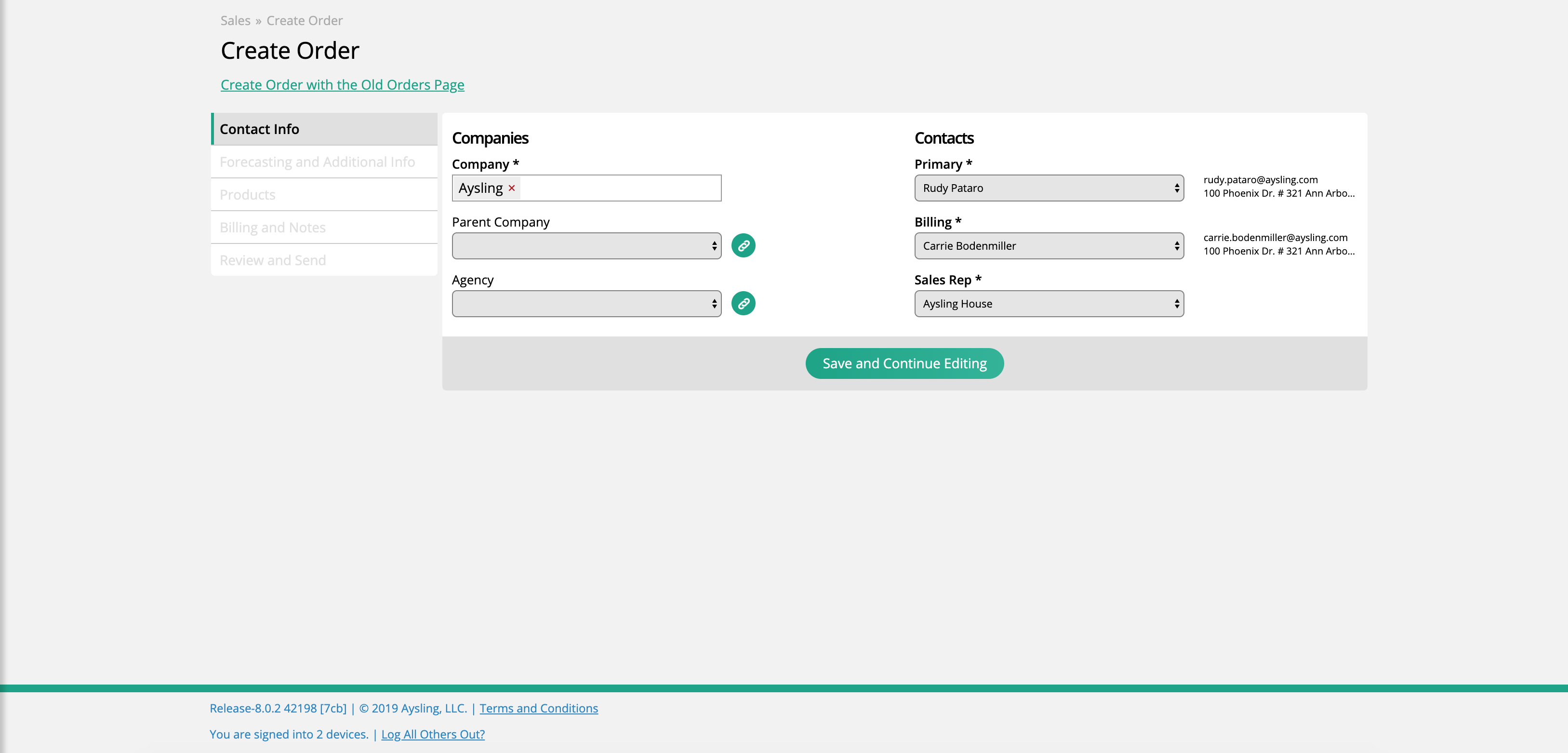Go to Review and Send step
This screenshot has height=753, width=1568.
click(x=324, y=260)
